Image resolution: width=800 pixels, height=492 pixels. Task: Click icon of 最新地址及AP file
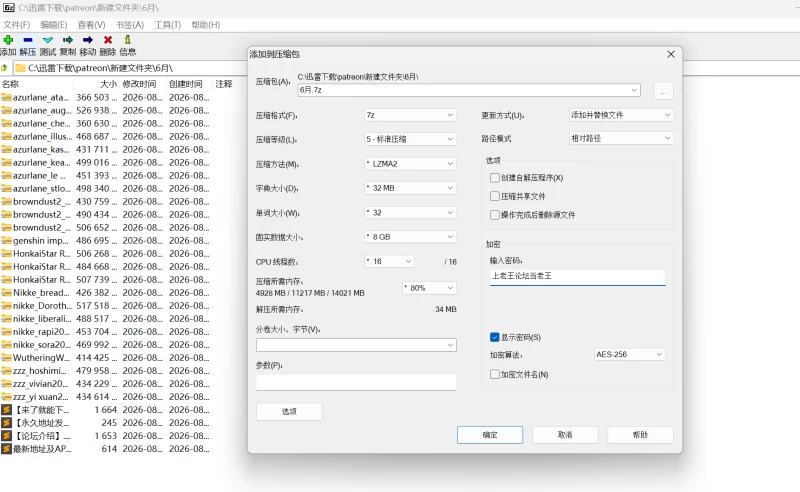tap(6, 449)
